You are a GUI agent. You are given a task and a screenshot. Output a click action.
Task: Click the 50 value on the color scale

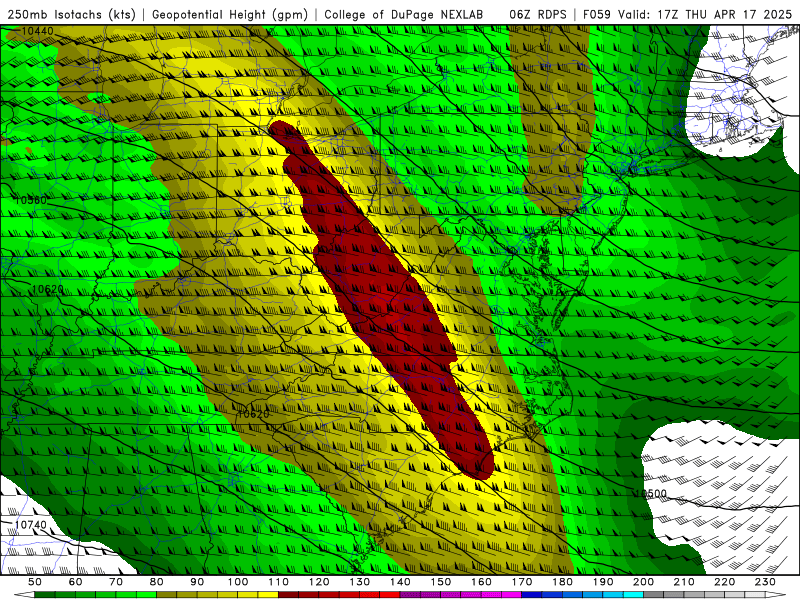(35, 582)
